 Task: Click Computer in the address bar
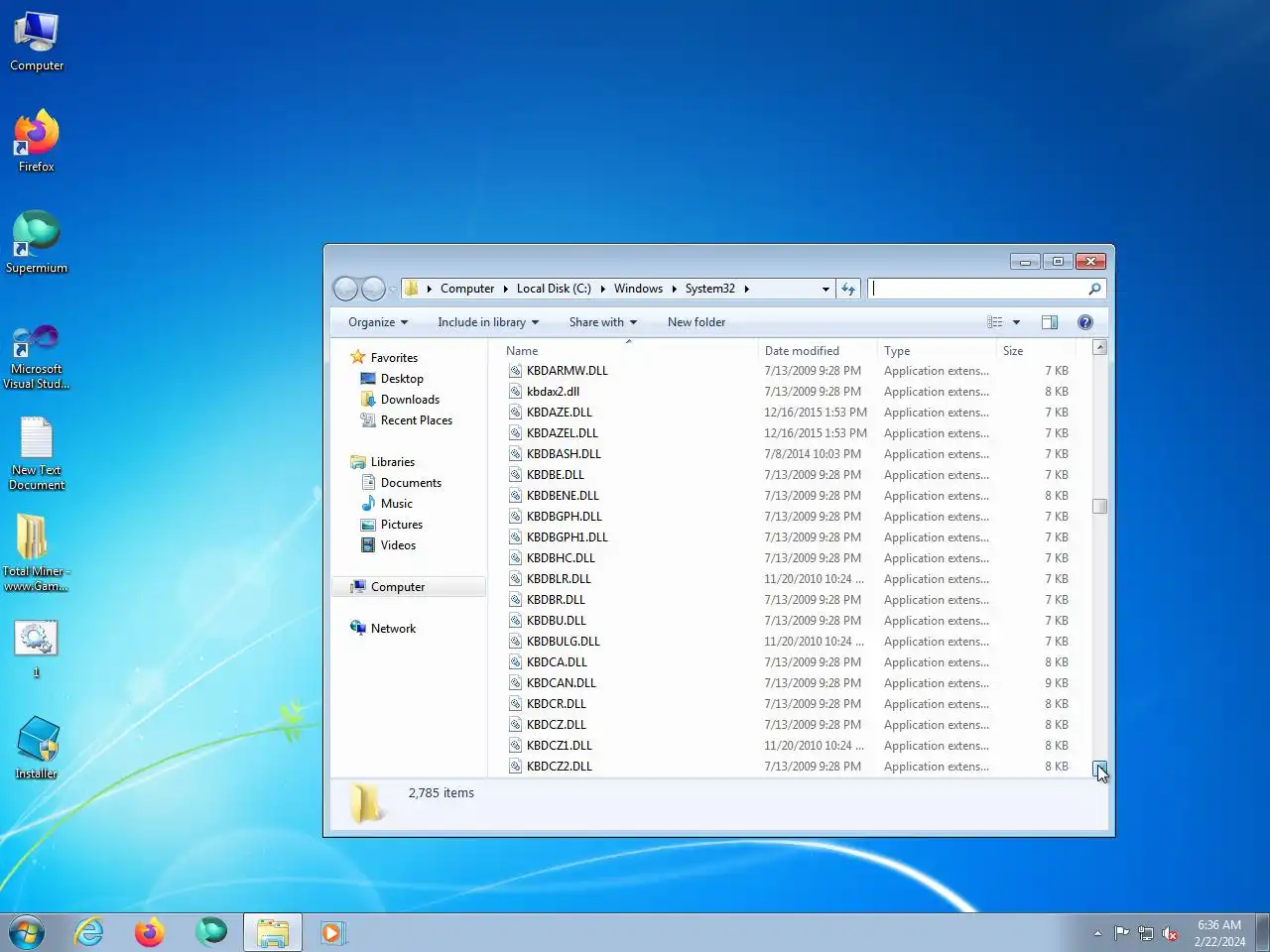pos(467,289)
